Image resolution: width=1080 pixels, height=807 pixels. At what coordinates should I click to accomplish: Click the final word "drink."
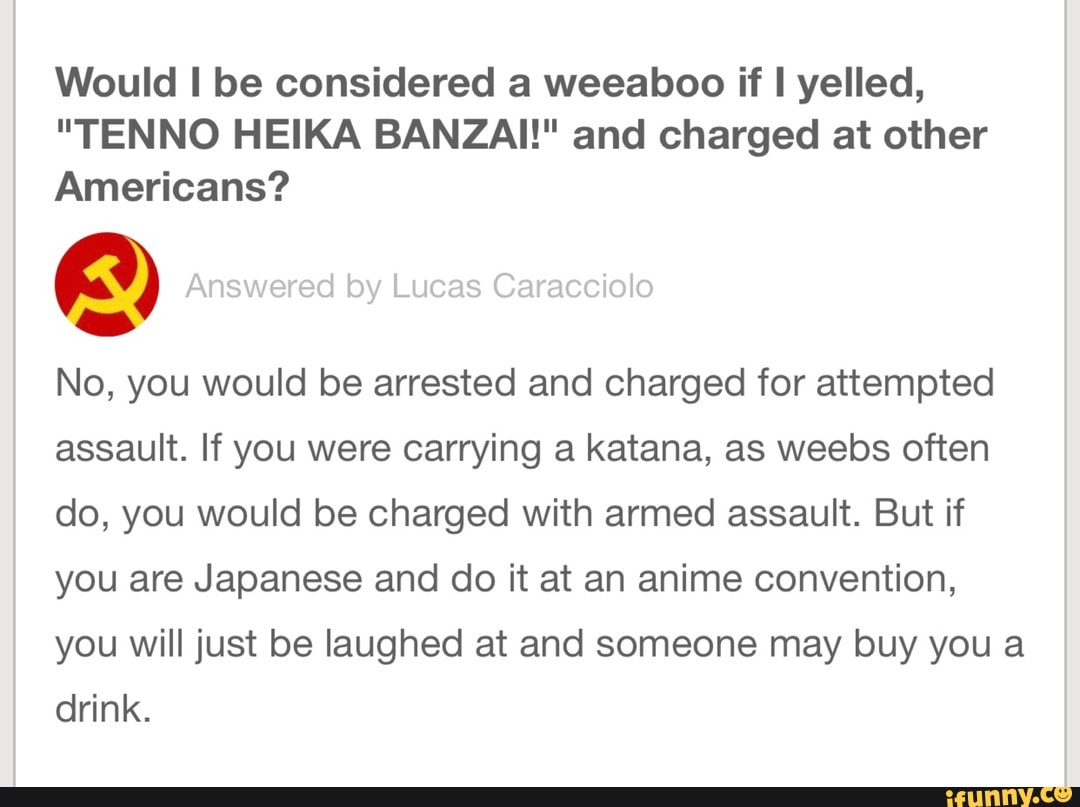tap(103, 709)
